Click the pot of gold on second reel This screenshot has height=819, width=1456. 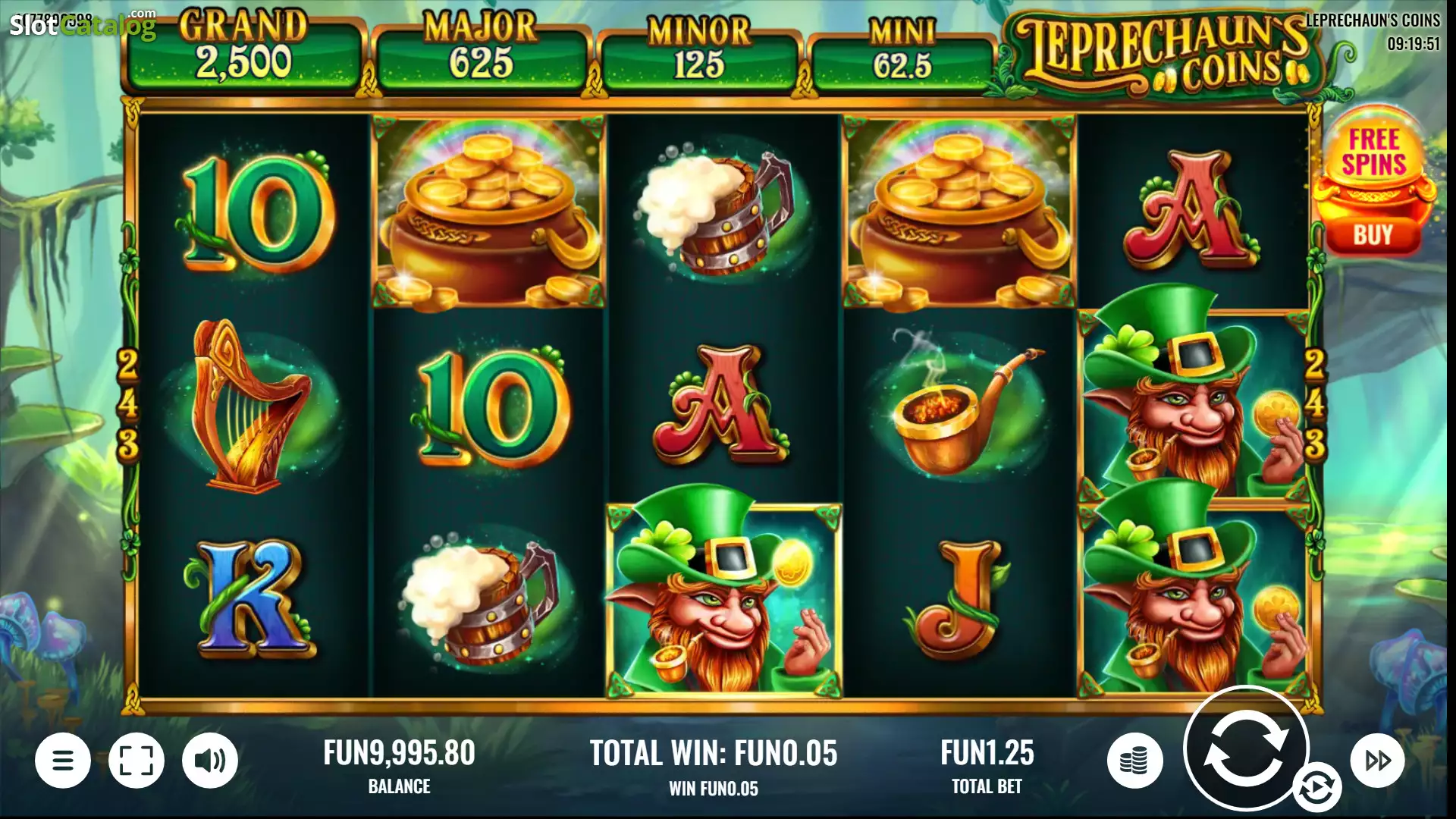[x=488, y=212]
